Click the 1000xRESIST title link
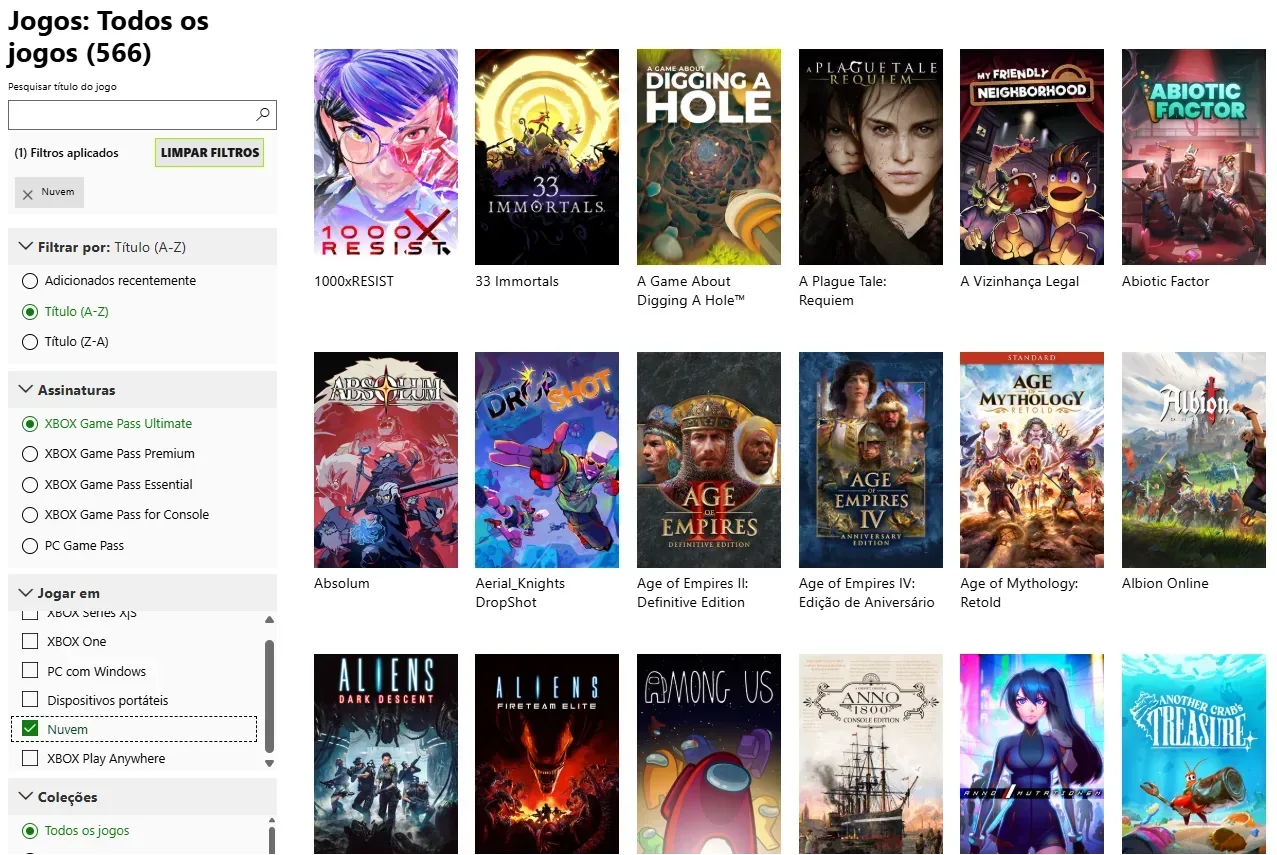Screen dimensions: 1277x855 pos(354,282)
